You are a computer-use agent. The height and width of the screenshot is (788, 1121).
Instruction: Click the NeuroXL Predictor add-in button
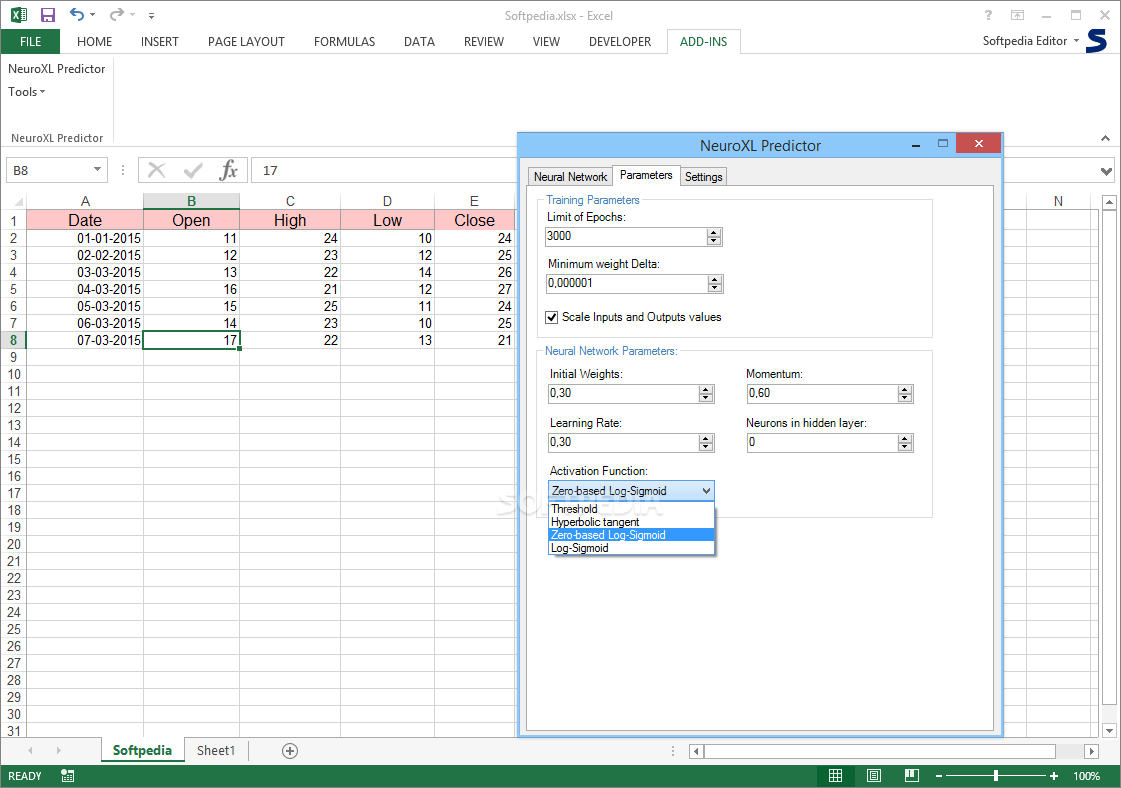pyautogui.click(x=56, y=69)
